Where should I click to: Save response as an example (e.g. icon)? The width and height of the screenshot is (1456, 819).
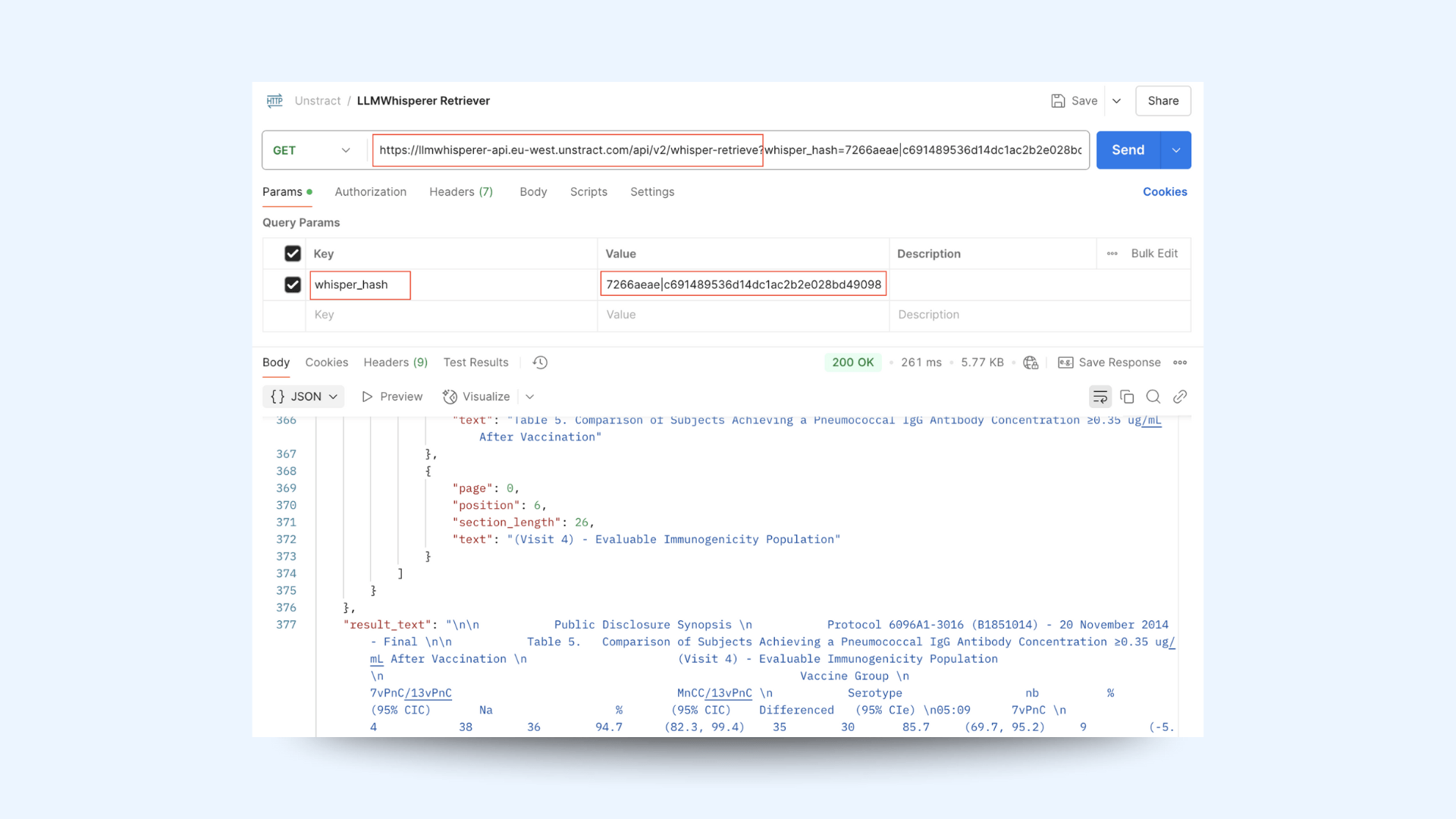pos(1065,362)
